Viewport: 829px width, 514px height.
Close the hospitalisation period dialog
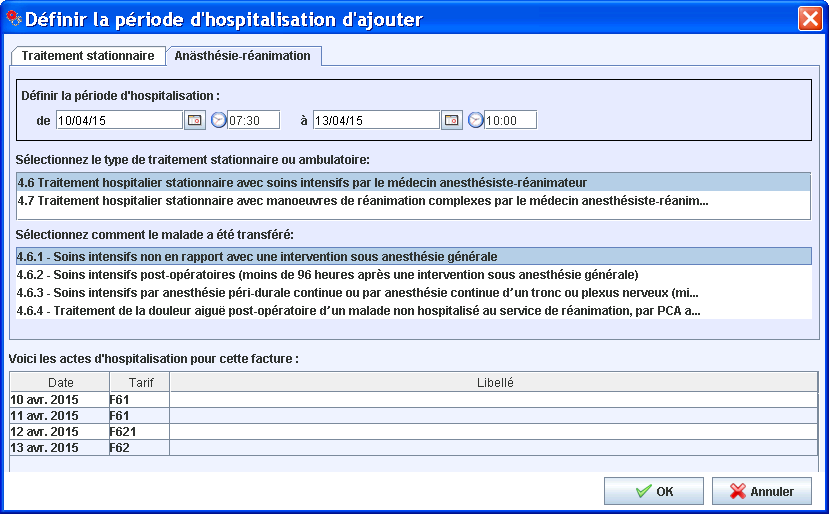point(809,18)
